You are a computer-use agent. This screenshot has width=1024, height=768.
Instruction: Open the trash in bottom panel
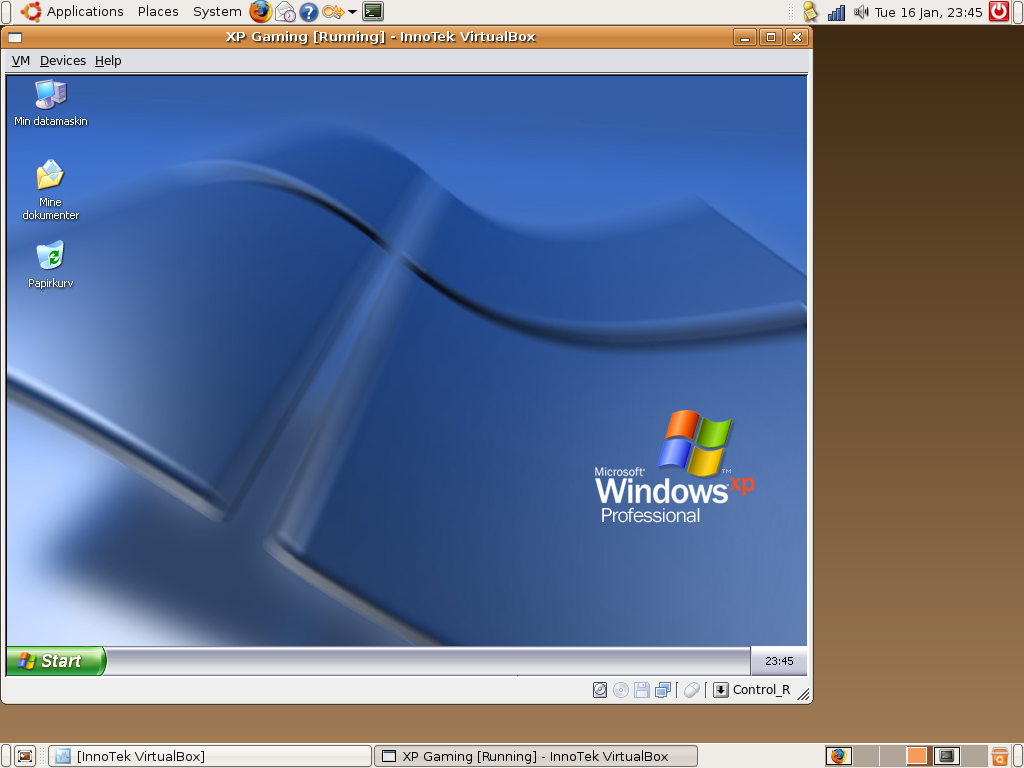(999, 756)
